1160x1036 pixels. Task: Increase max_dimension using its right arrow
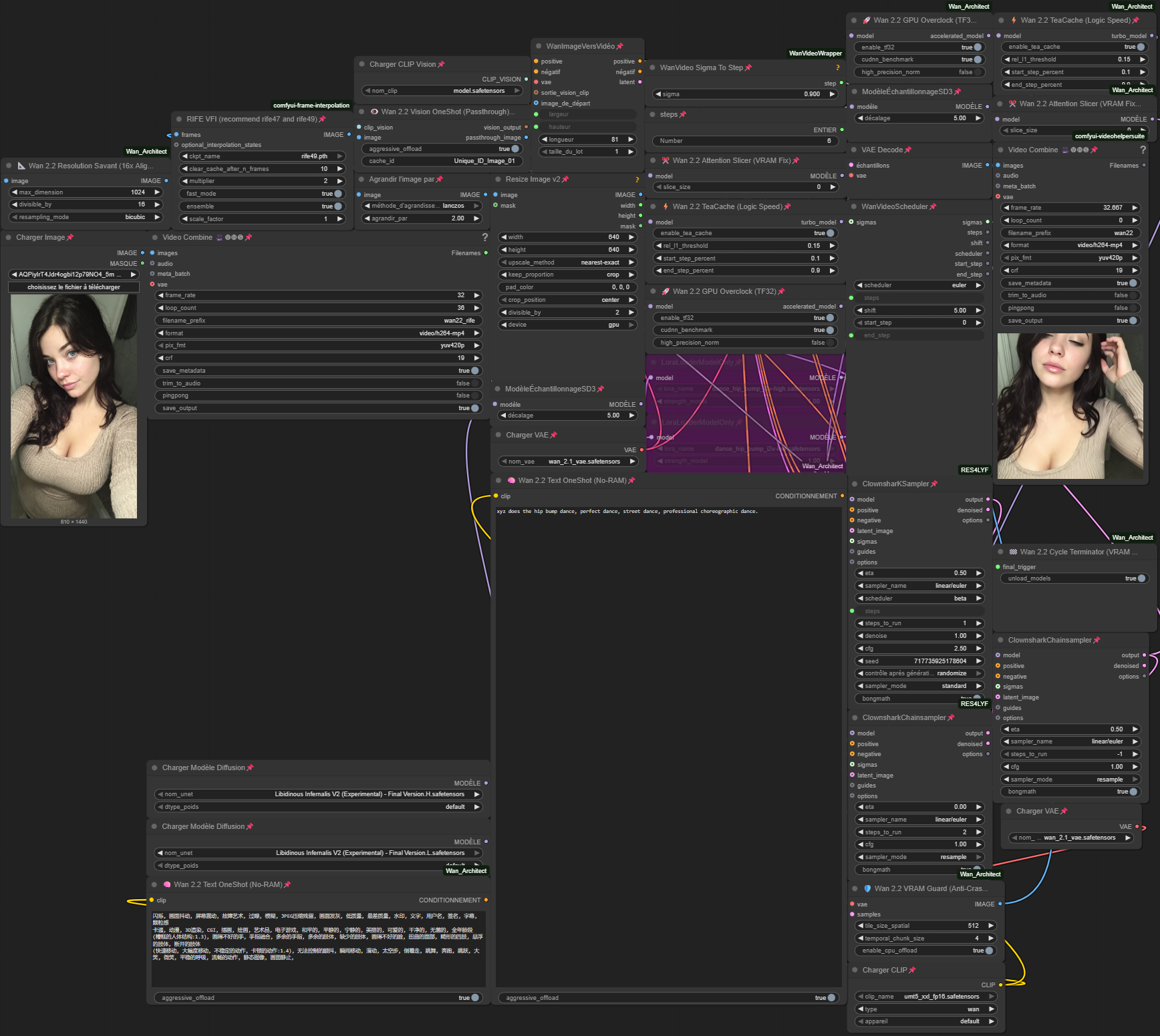pyautogui.click(x=157, y=192)
